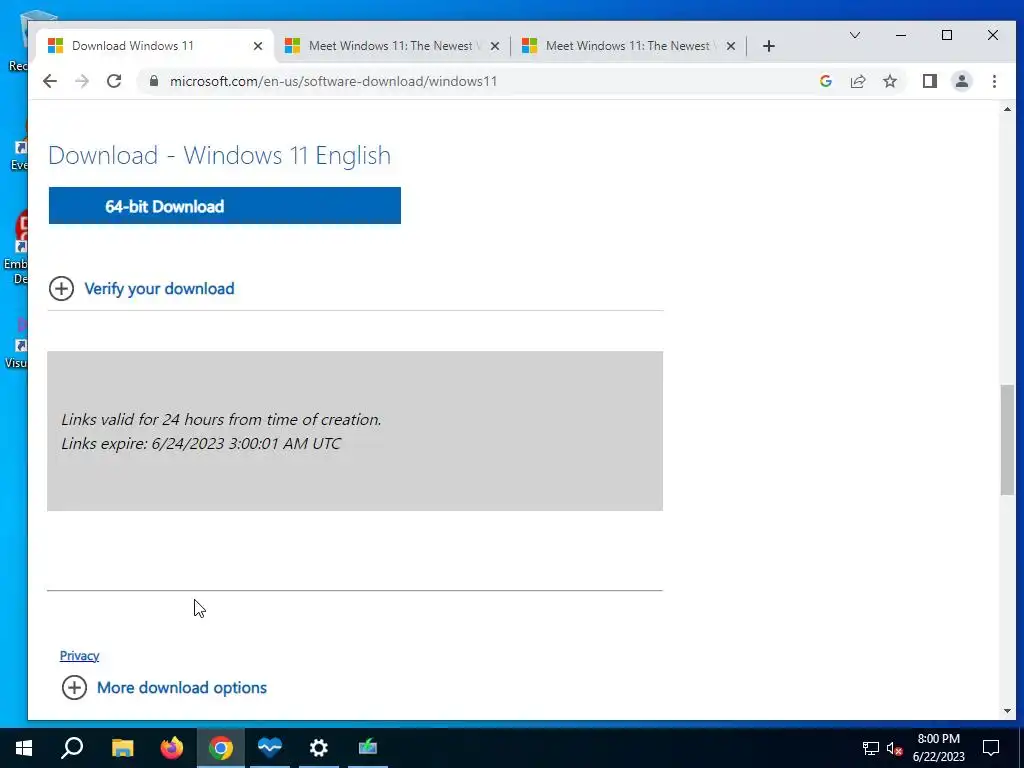Share this page using the share icon

click(857, 81)
